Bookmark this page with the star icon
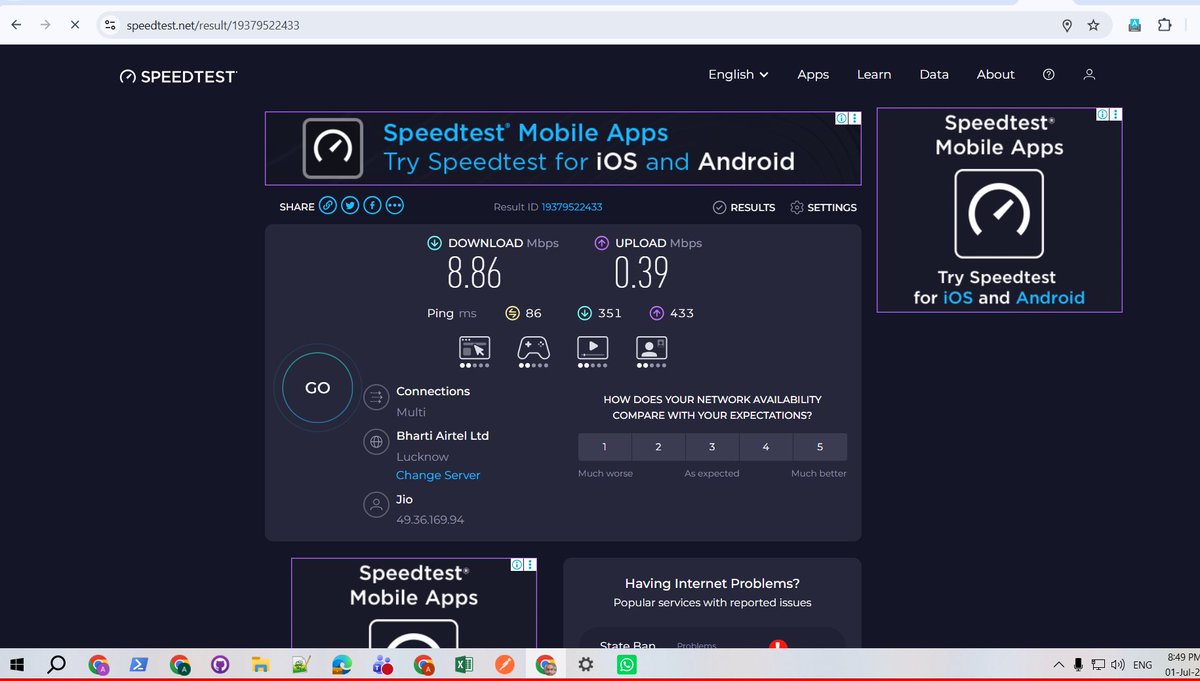The height and width of the screenshot is (681, 1200). click(x=1093, y=25)
